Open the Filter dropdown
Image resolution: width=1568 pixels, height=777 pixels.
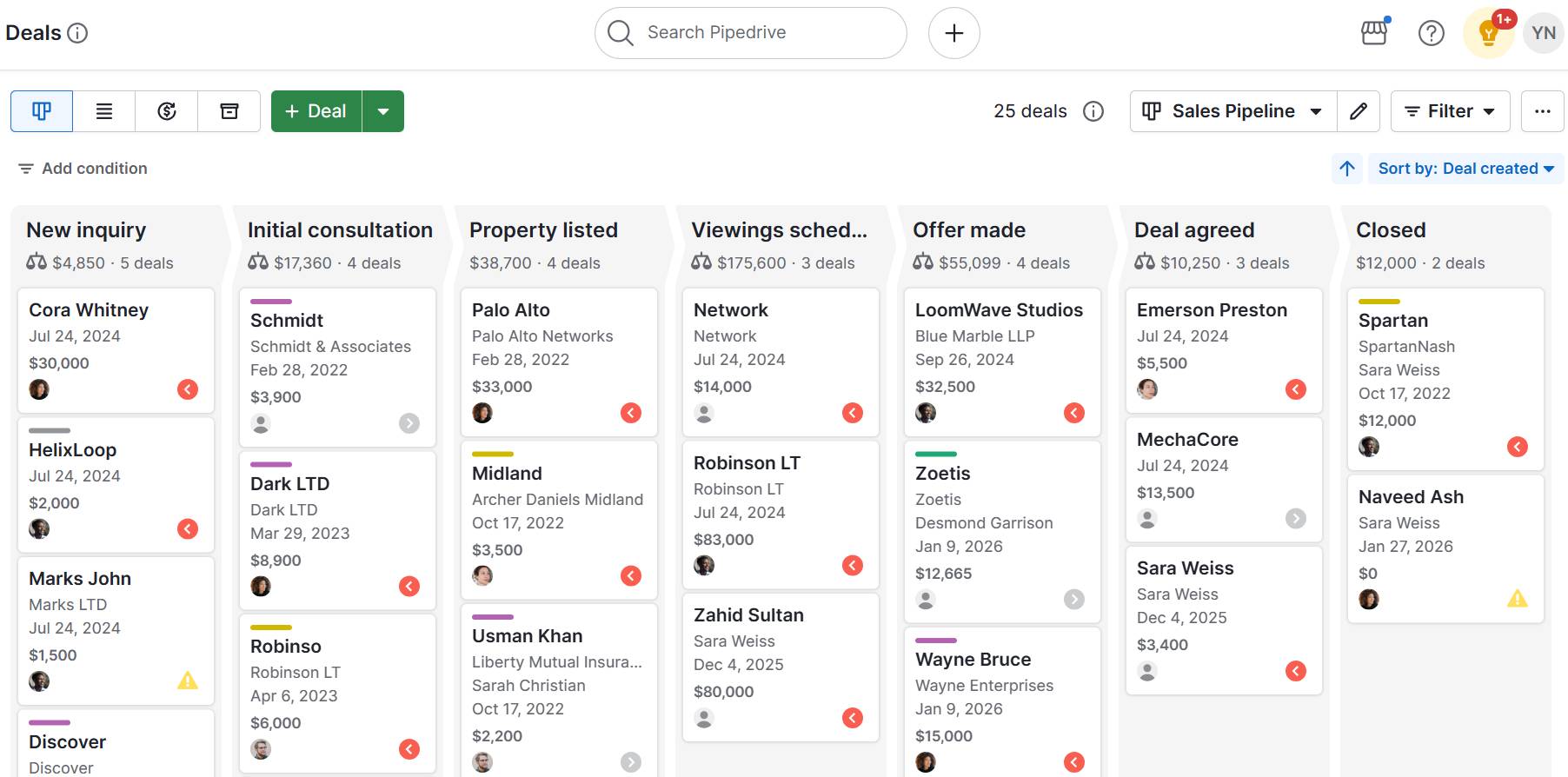[1450, 111]
